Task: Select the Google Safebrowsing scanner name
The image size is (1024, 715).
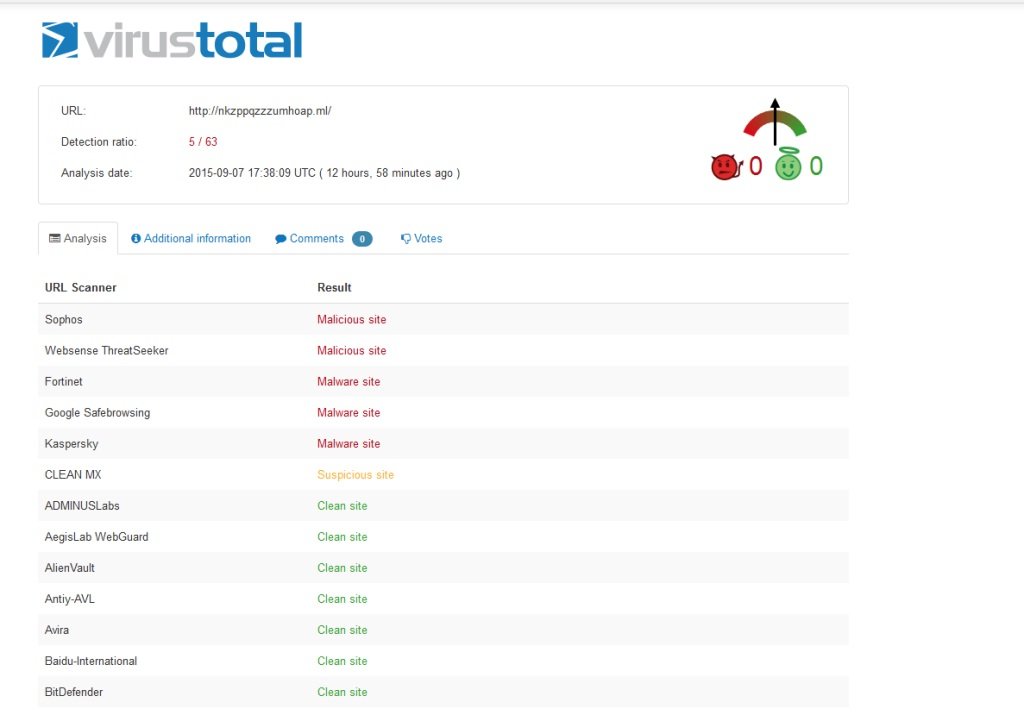Action: pos(97,413)
